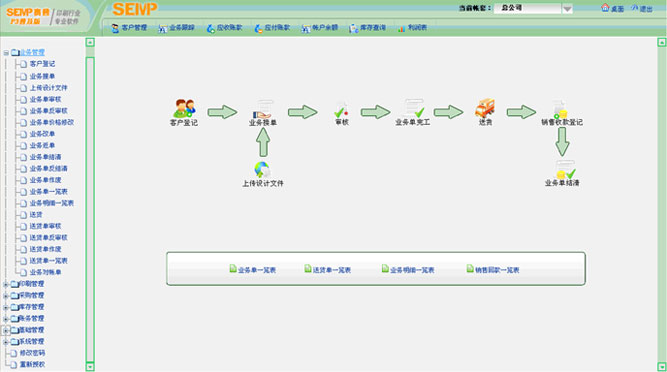Select 业务单审核 in the sidebar tree
Screen dimensions: 667x372
point(45,99)
